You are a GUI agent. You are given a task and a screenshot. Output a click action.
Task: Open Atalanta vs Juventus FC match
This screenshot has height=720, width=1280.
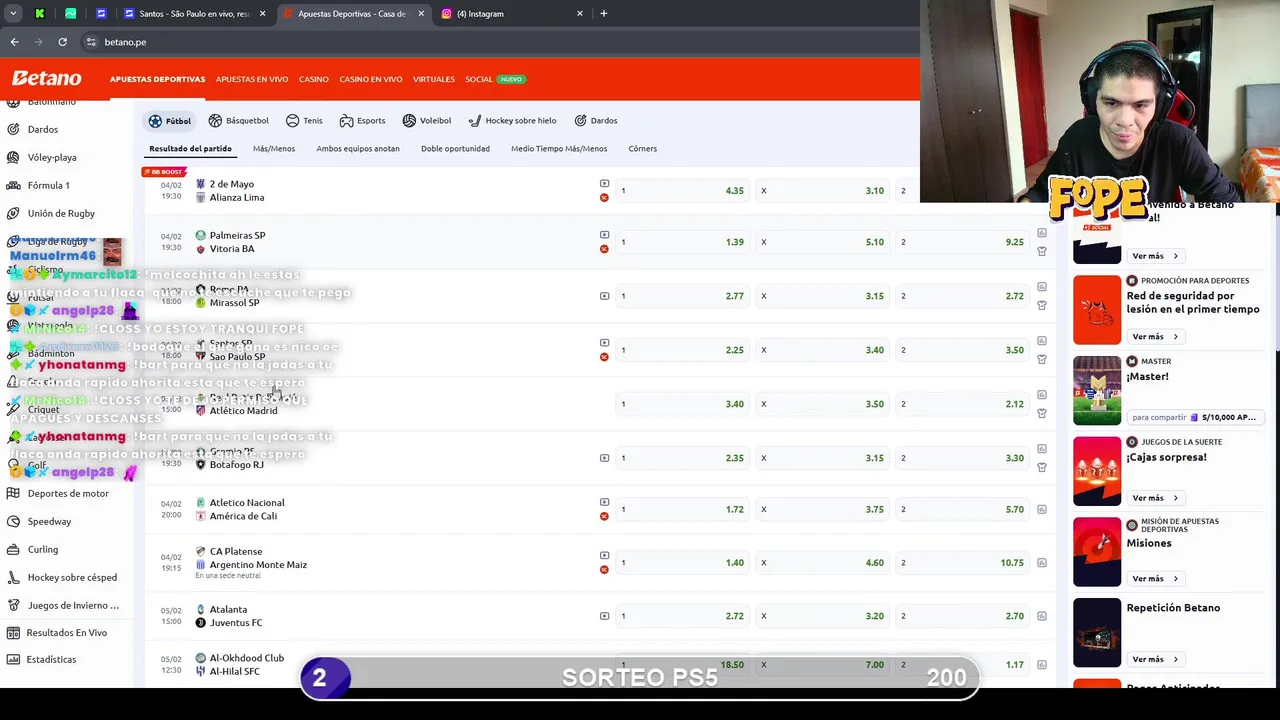(236, 616)
